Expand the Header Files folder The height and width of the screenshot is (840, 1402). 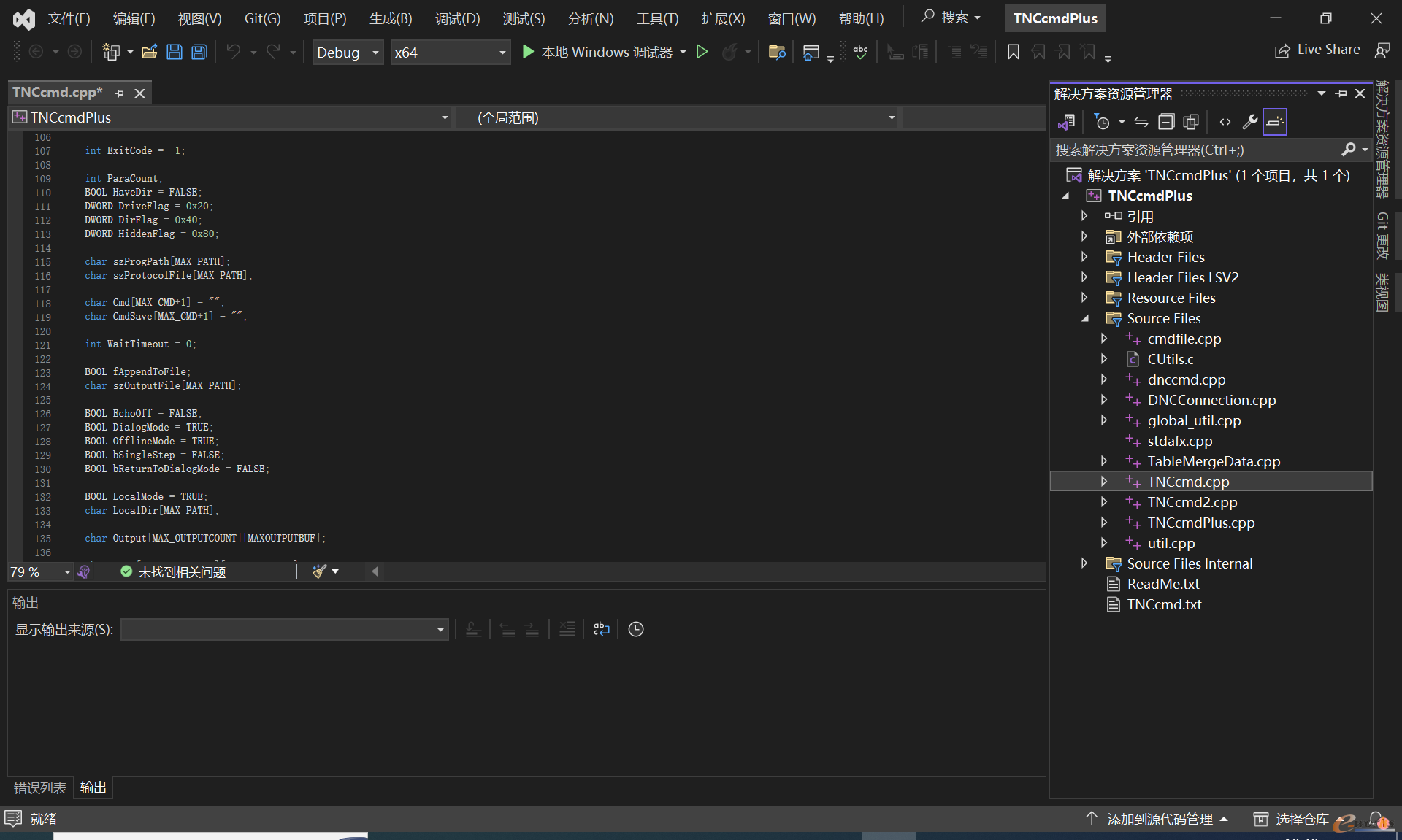[x=1084, y=257]
